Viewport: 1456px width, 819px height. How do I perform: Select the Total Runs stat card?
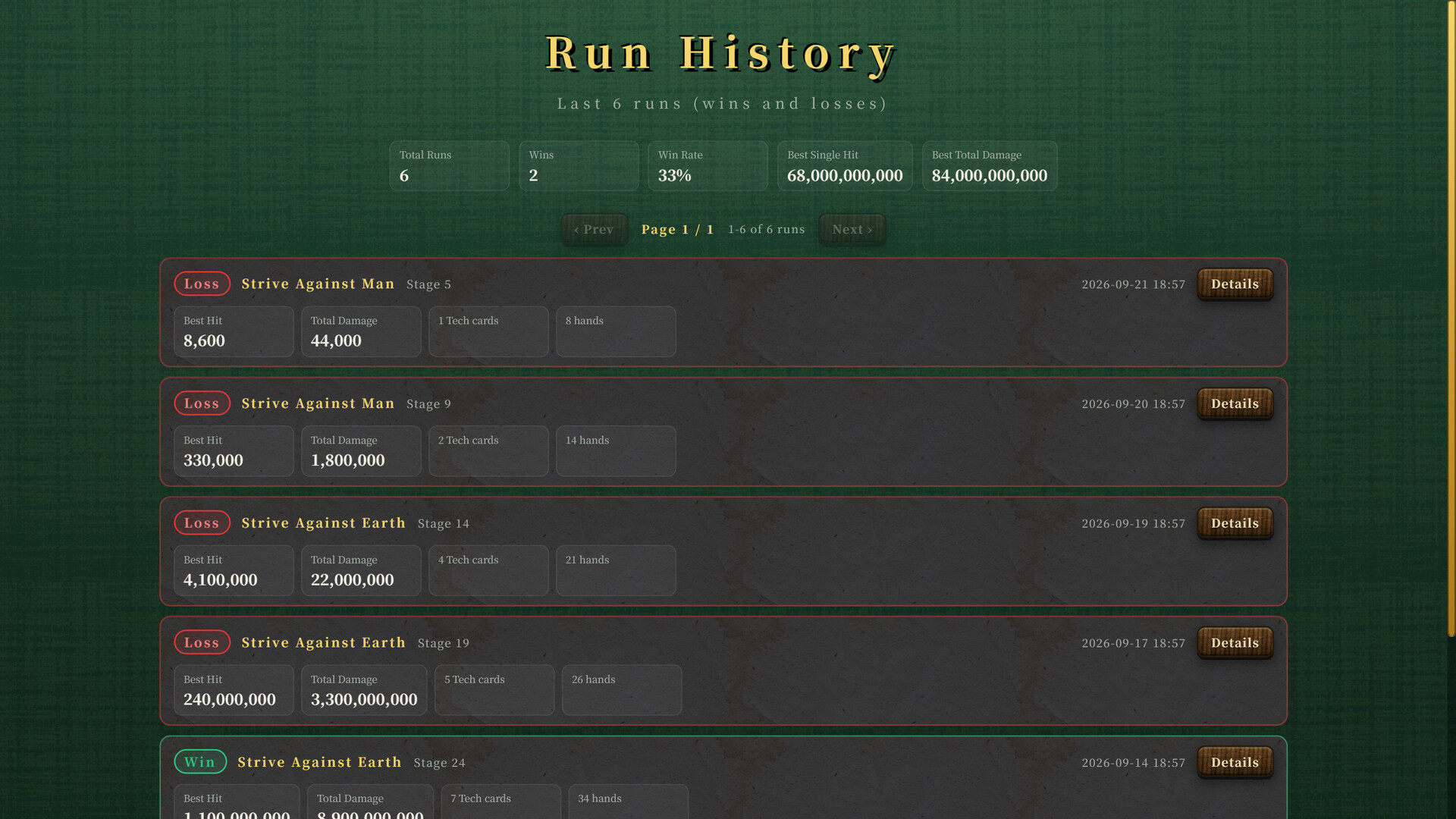pyautogui.click(x=449, y=165)
